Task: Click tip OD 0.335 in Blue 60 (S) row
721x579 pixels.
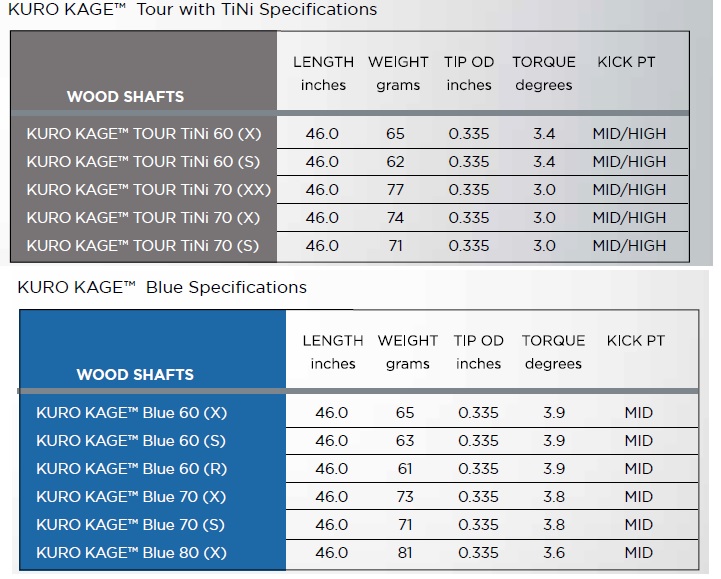Action: tap(479, 441)
